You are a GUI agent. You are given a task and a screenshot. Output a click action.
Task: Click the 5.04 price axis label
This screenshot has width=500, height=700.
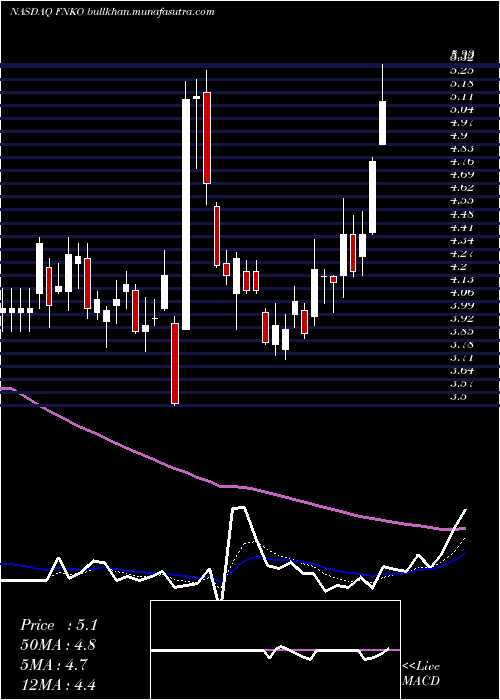pos(462,109)
